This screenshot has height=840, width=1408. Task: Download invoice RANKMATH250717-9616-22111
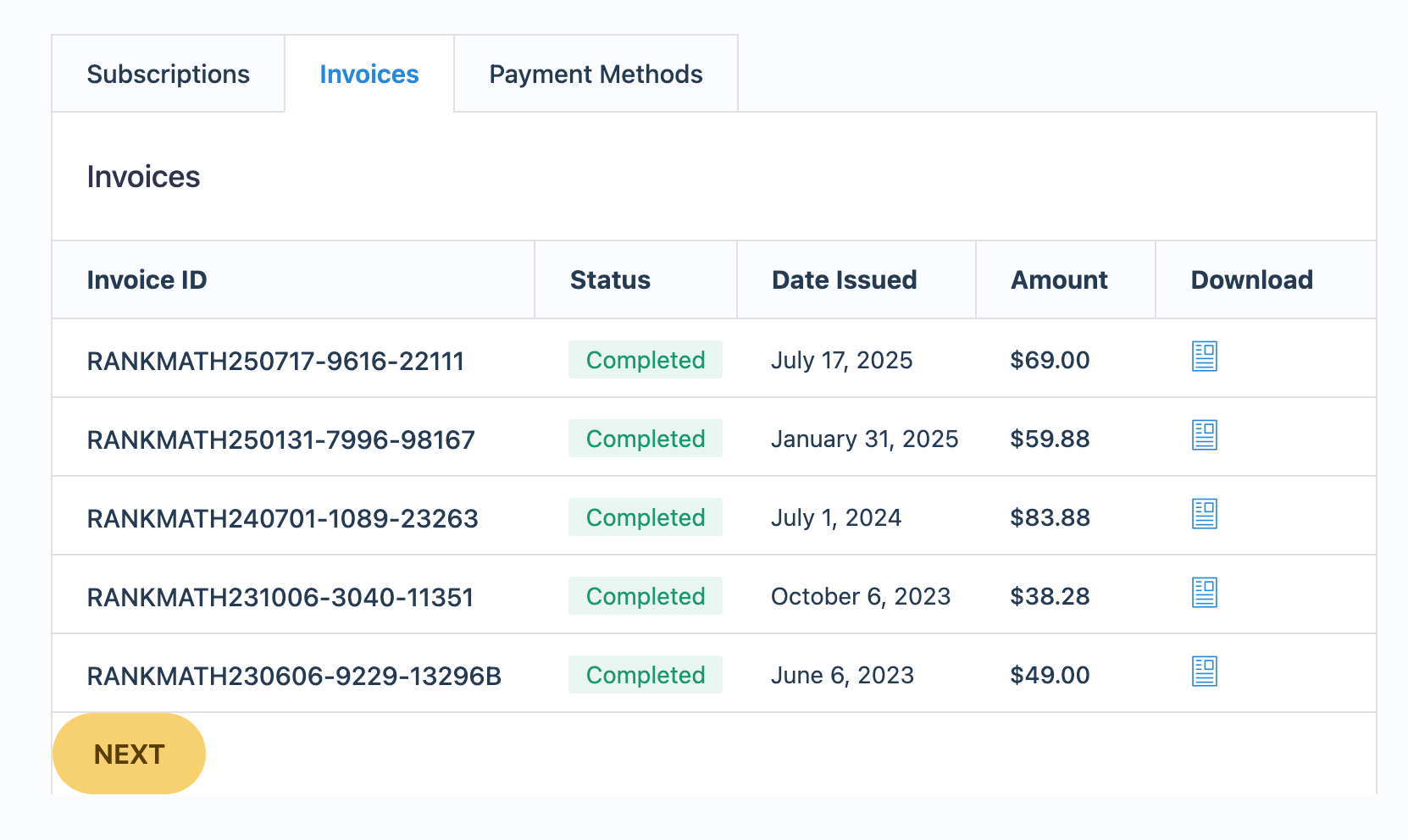(x=1205, y=356)
